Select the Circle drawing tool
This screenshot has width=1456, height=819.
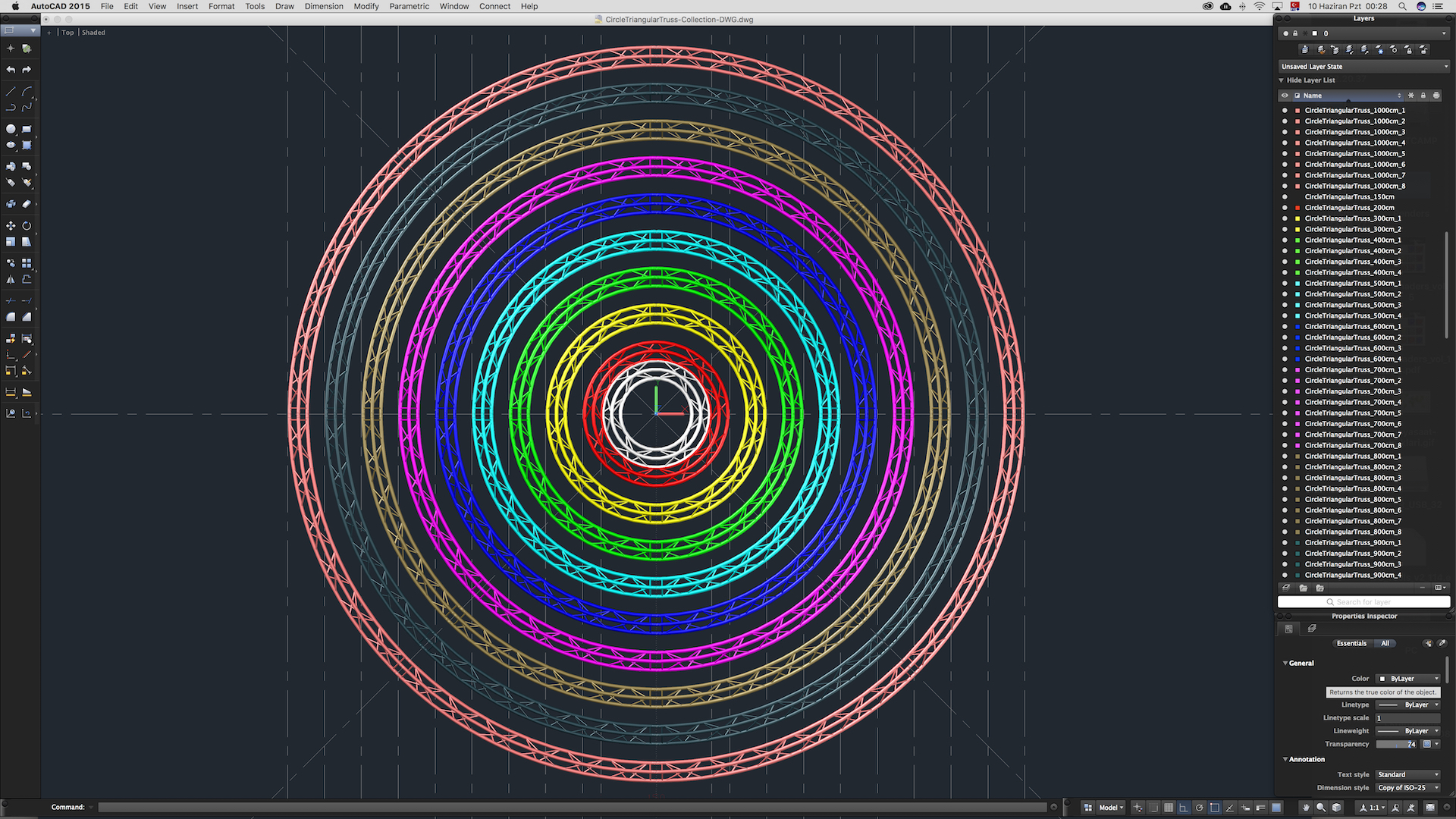[11, 130]
